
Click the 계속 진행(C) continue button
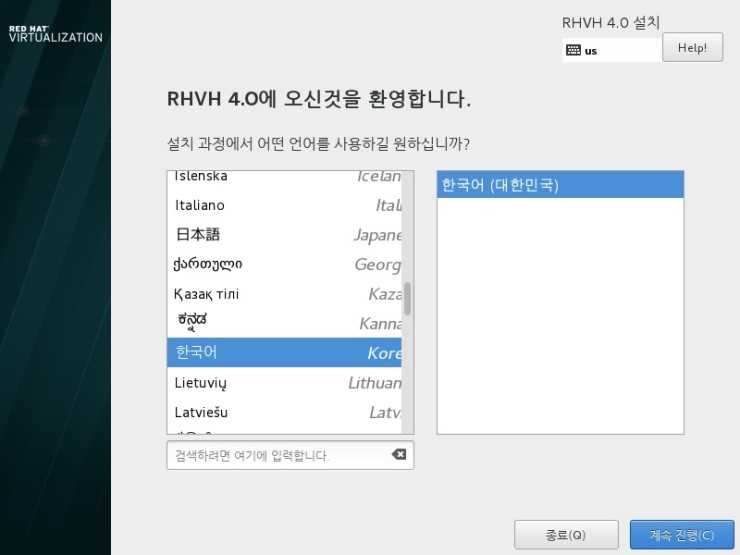point(682,535)
